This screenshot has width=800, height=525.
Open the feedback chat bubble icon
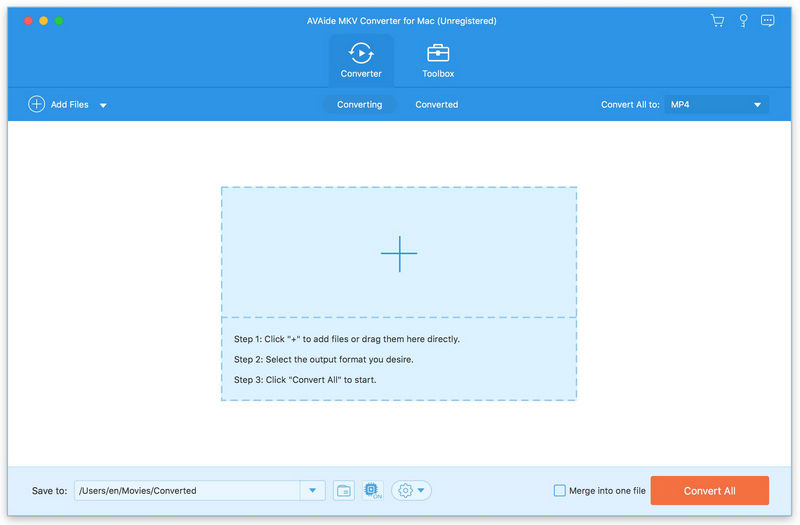tap(767, 20)
